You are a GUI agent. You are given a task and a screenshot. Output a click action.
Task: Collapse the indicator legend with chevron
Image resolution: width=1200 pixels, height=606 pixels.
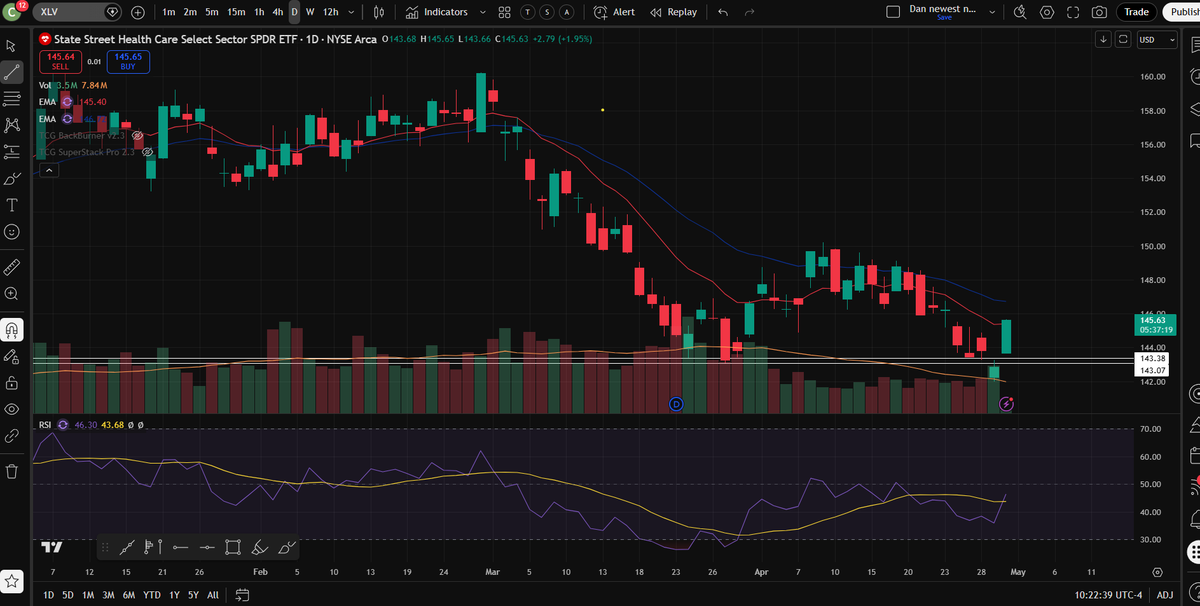pyautogui.click(x=47, y=170)
